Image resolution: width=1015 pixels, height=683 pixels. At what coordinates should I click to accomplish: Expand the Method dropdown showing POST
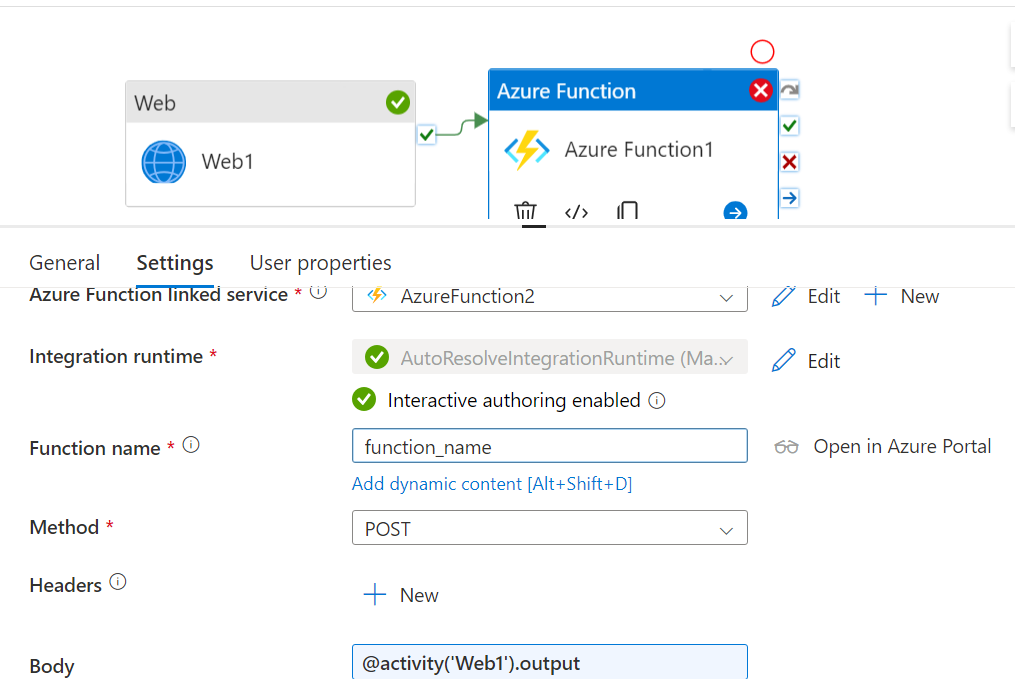550,528
